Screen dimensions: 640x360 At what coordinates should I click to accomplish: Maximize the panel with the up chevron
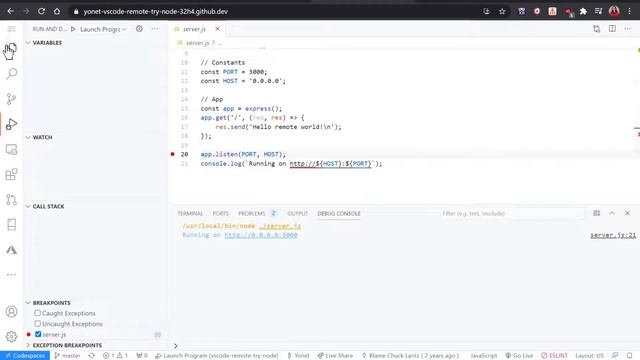click(612, 213)
